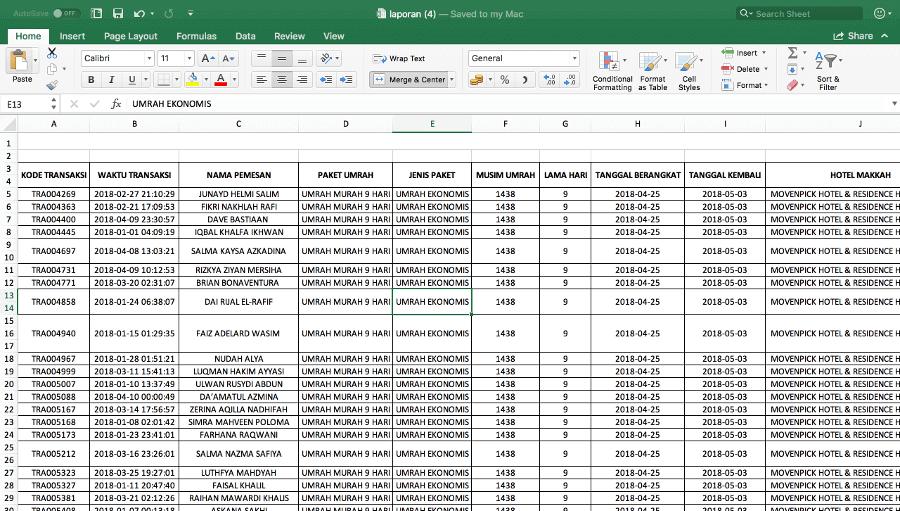Click the Wrap Text button
The width and height of the screenshot is (900, 511).
(399, 59)
